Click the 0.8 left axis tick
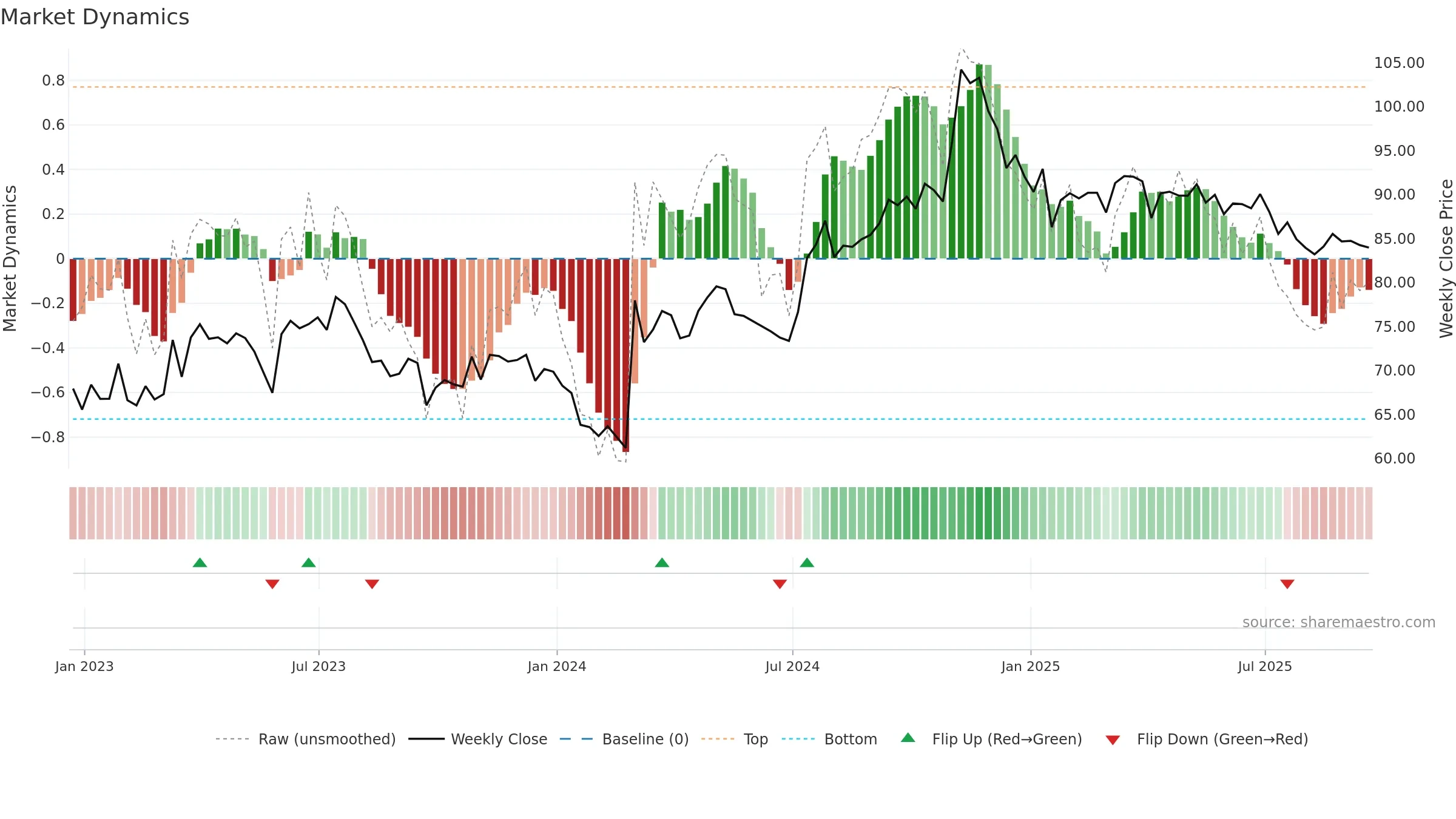 [x=53, y=81]
